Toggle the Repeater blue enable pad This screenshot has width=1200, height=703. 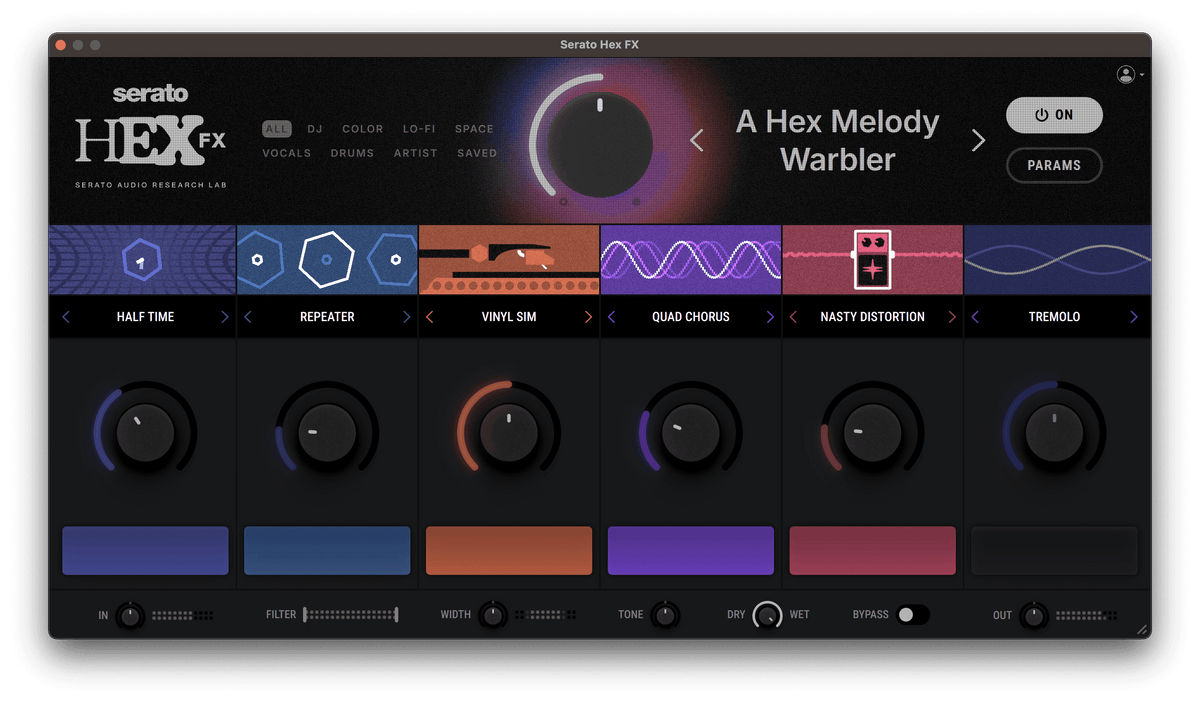(x=327, y=551)
